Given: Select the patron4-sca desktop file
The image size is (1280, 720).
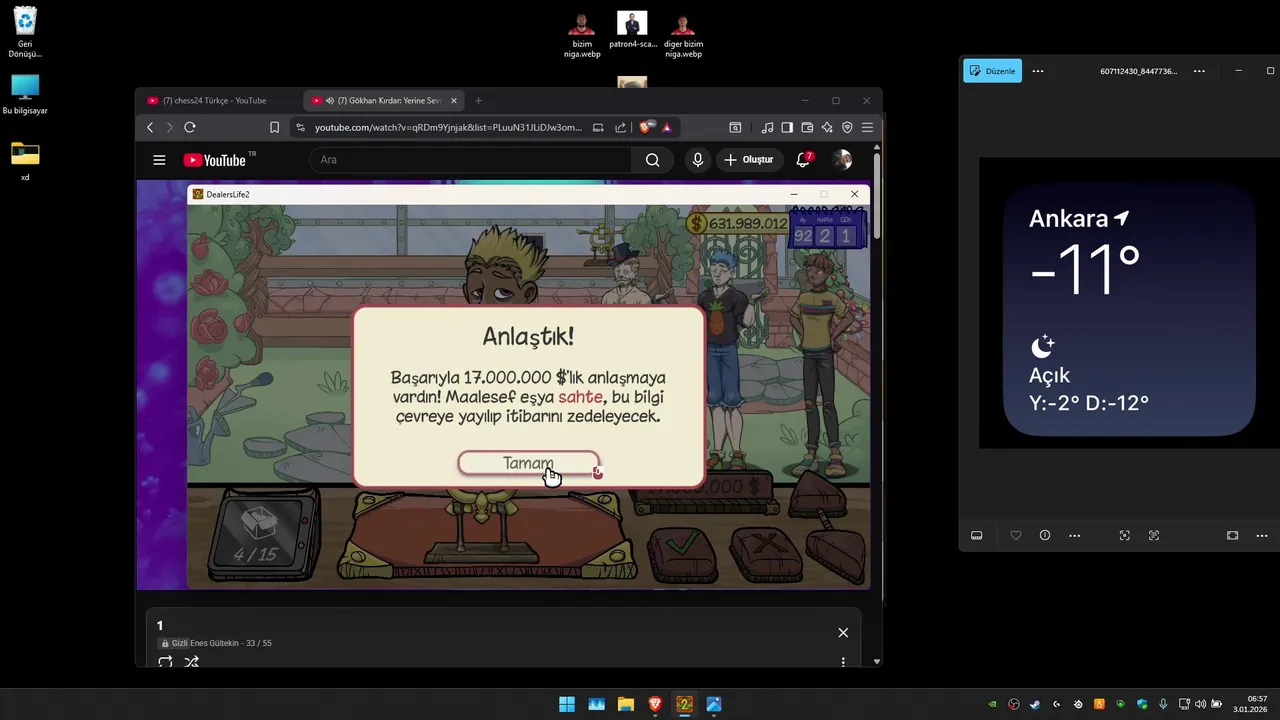Looking at the screenshot, I should coord(632,30).
